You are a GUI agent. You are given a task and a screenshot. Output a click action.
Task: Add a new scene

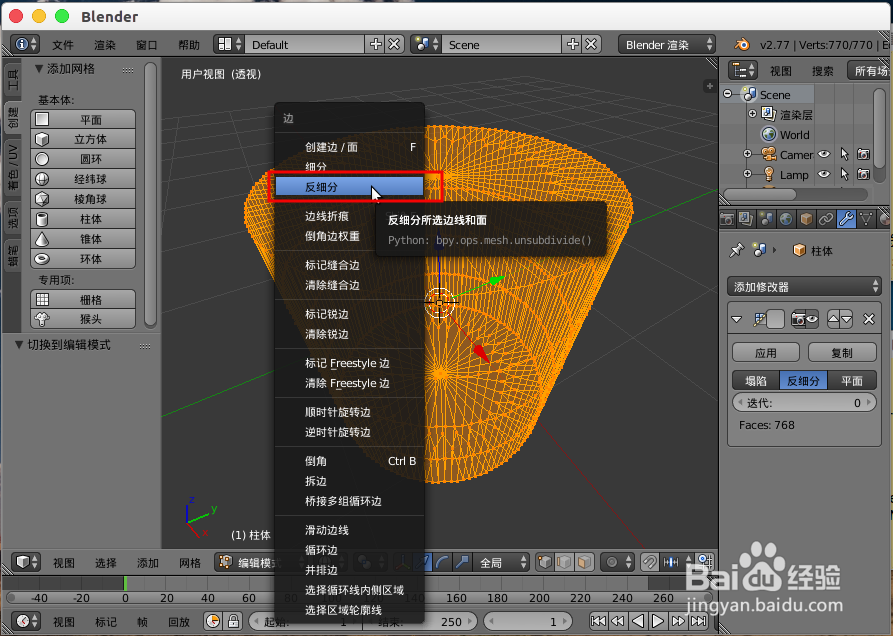pyautogui.click(x=573, y=44)
